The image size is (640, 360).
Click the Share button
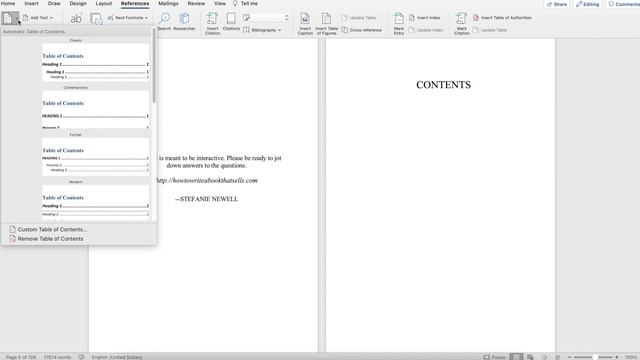click(x=557, y=4)
